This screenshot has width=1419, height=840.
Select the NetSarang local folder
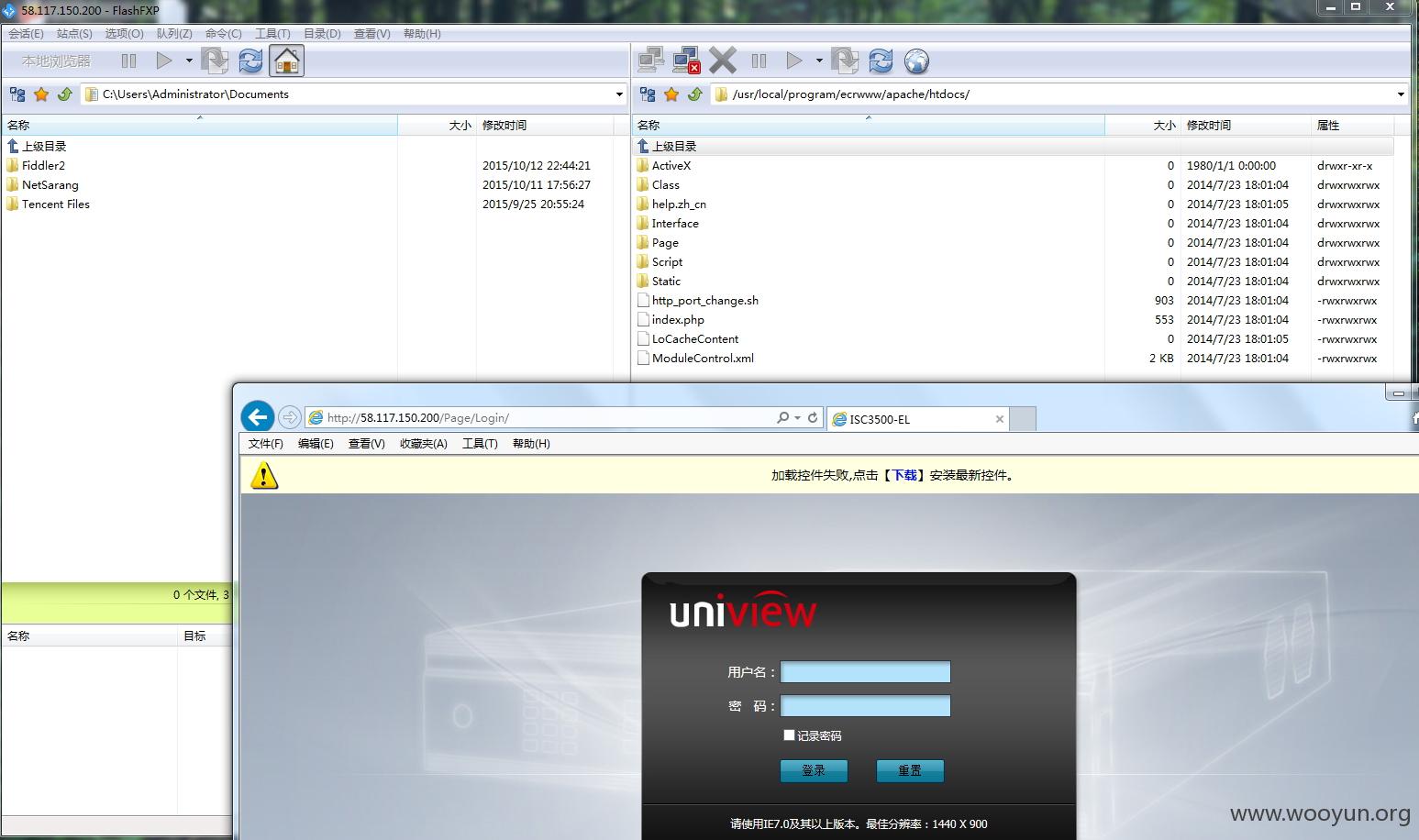tap(50, 184)
